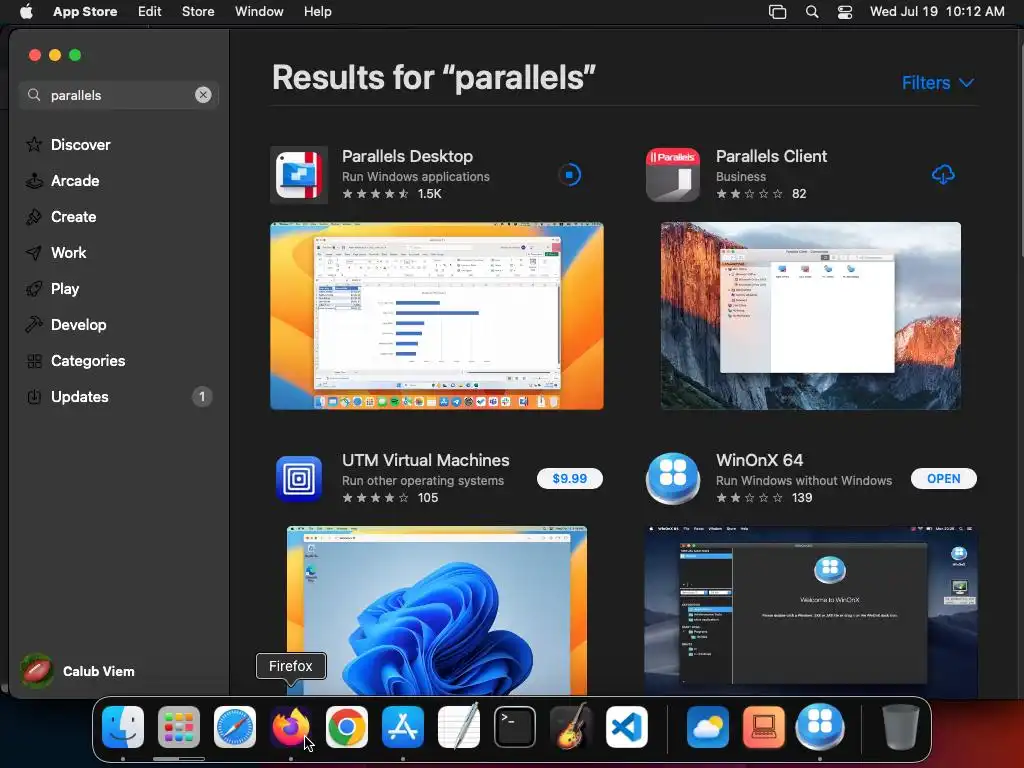
Task: Open the Trash from the Dock
Action: point(901,727)
